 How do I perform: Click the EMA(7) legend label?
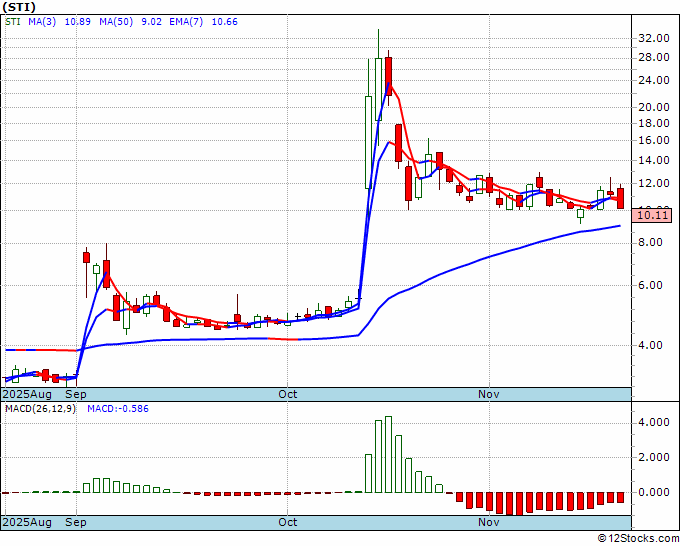coord(186,22)
